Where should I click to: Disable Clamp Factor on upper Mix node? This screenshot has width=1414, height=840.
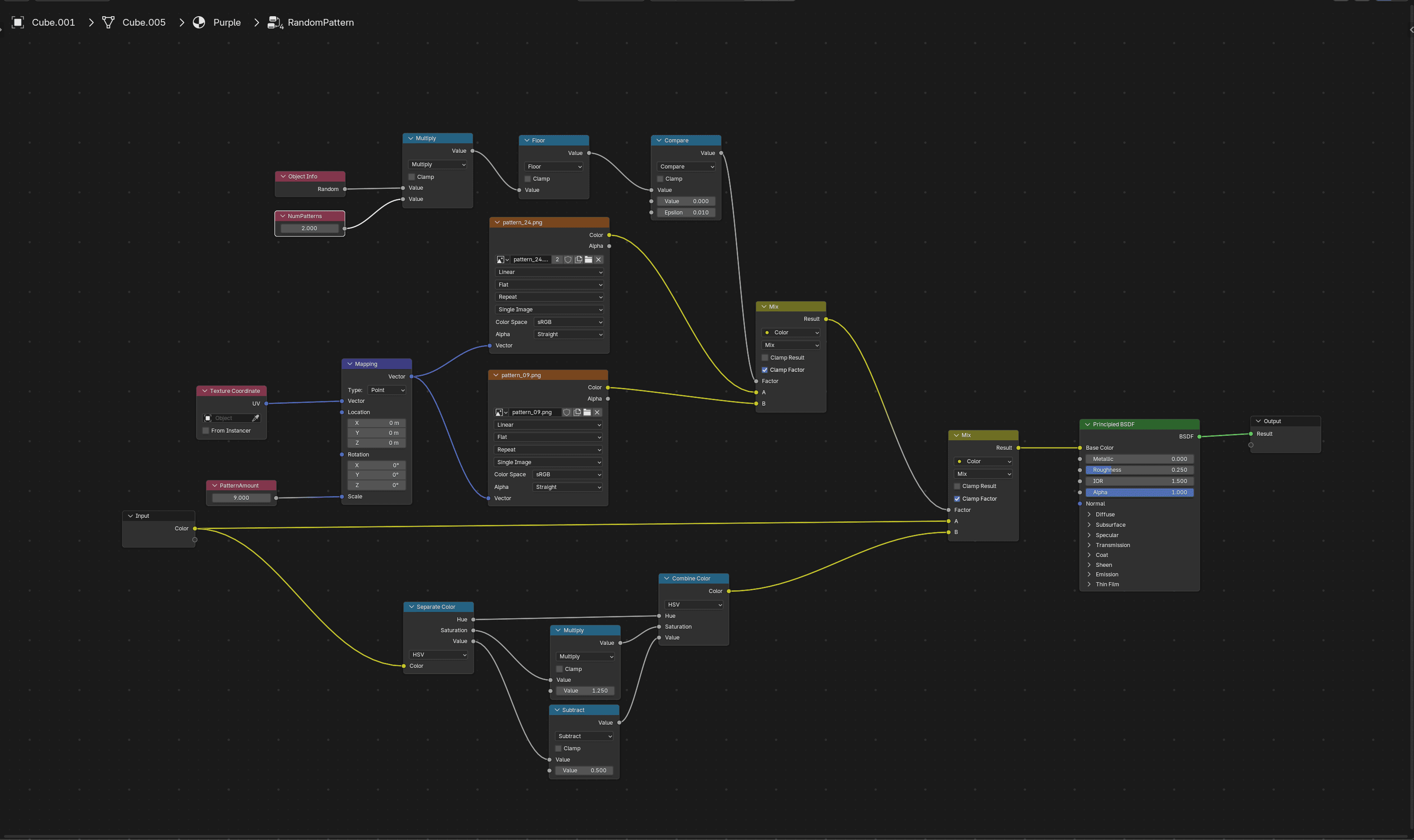(x=764, y=370)
